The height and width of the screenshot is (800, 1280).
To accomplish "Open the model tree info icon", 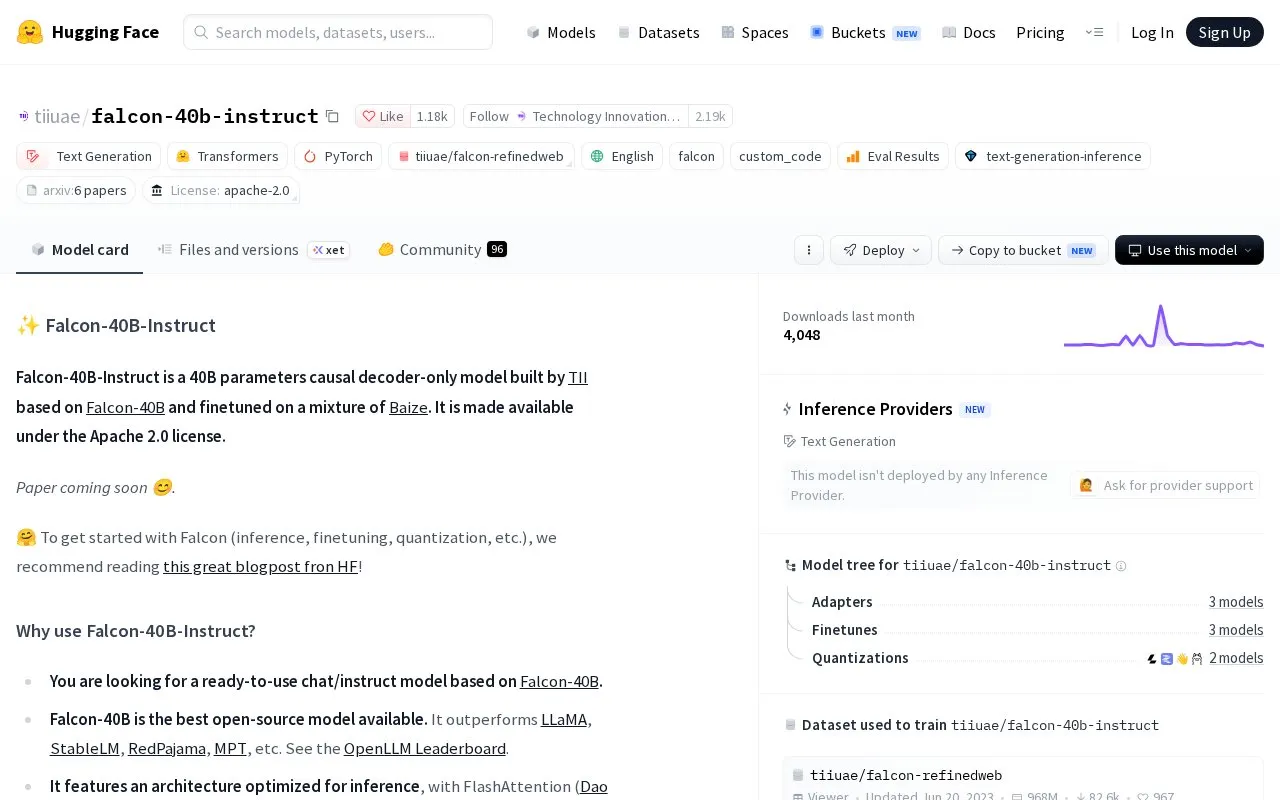I will pyautogui.click(x=1121, y=566).
